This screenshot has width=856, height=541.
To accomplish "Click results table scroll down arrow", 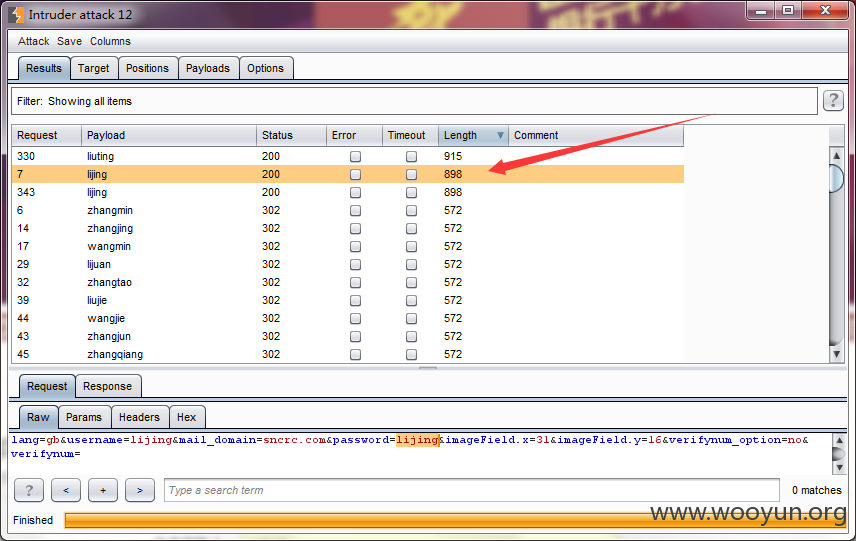I will pos(836,354).
